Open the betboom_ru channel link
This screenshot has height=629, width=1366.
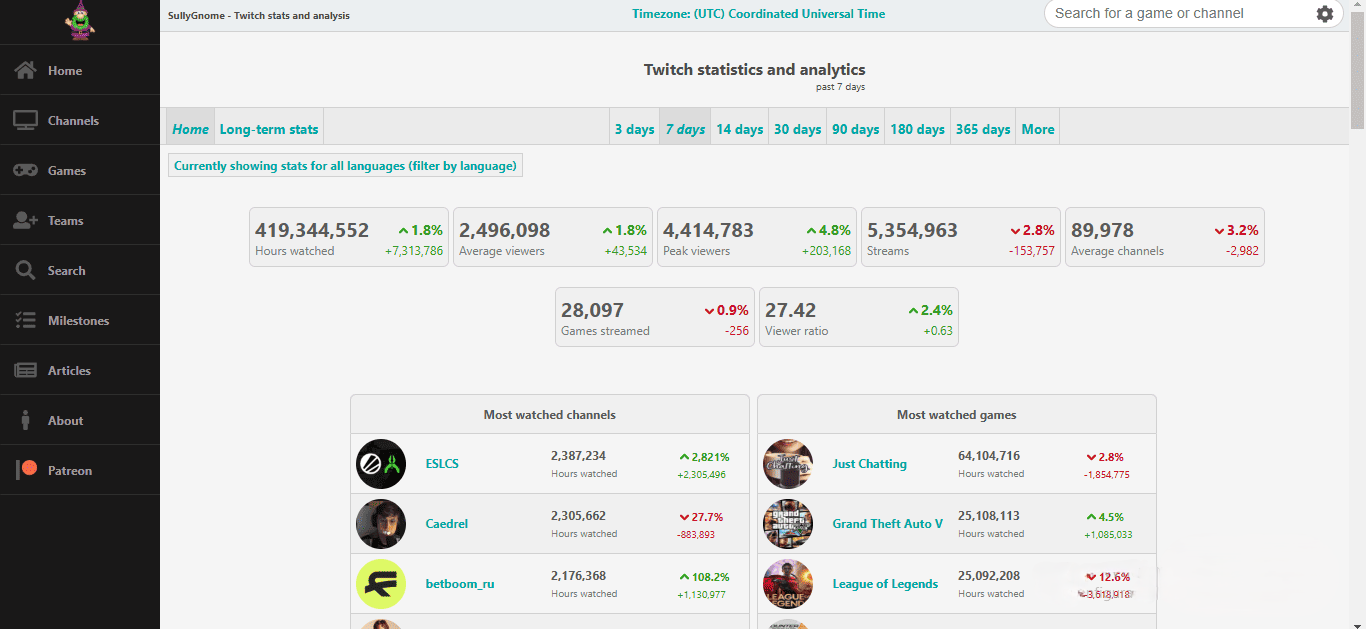pyautogui.click(x=460, y=584)
